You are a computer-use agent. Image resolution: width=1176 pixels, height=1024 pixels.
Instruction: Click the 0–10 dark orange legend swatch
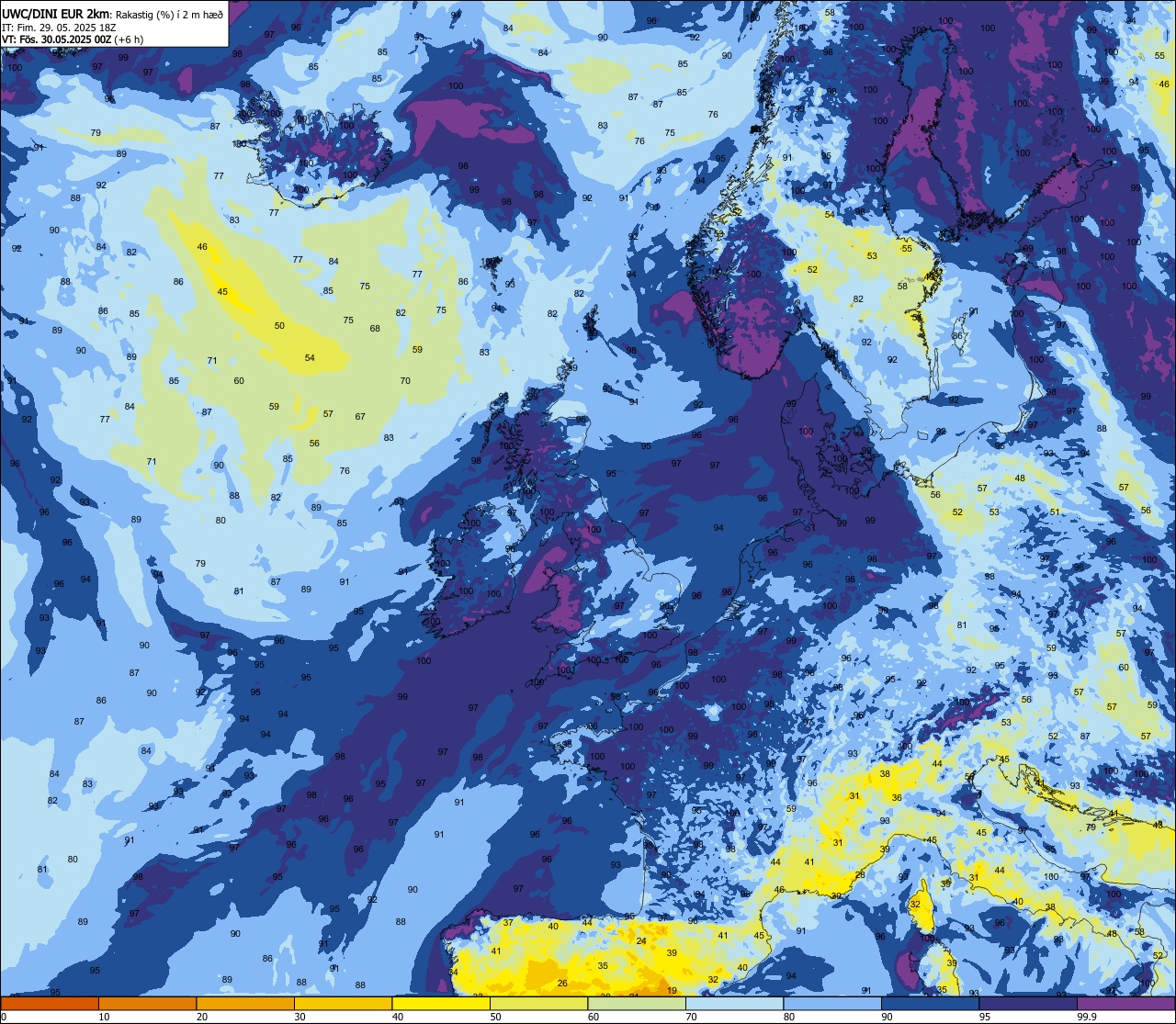coord(50,1003)
